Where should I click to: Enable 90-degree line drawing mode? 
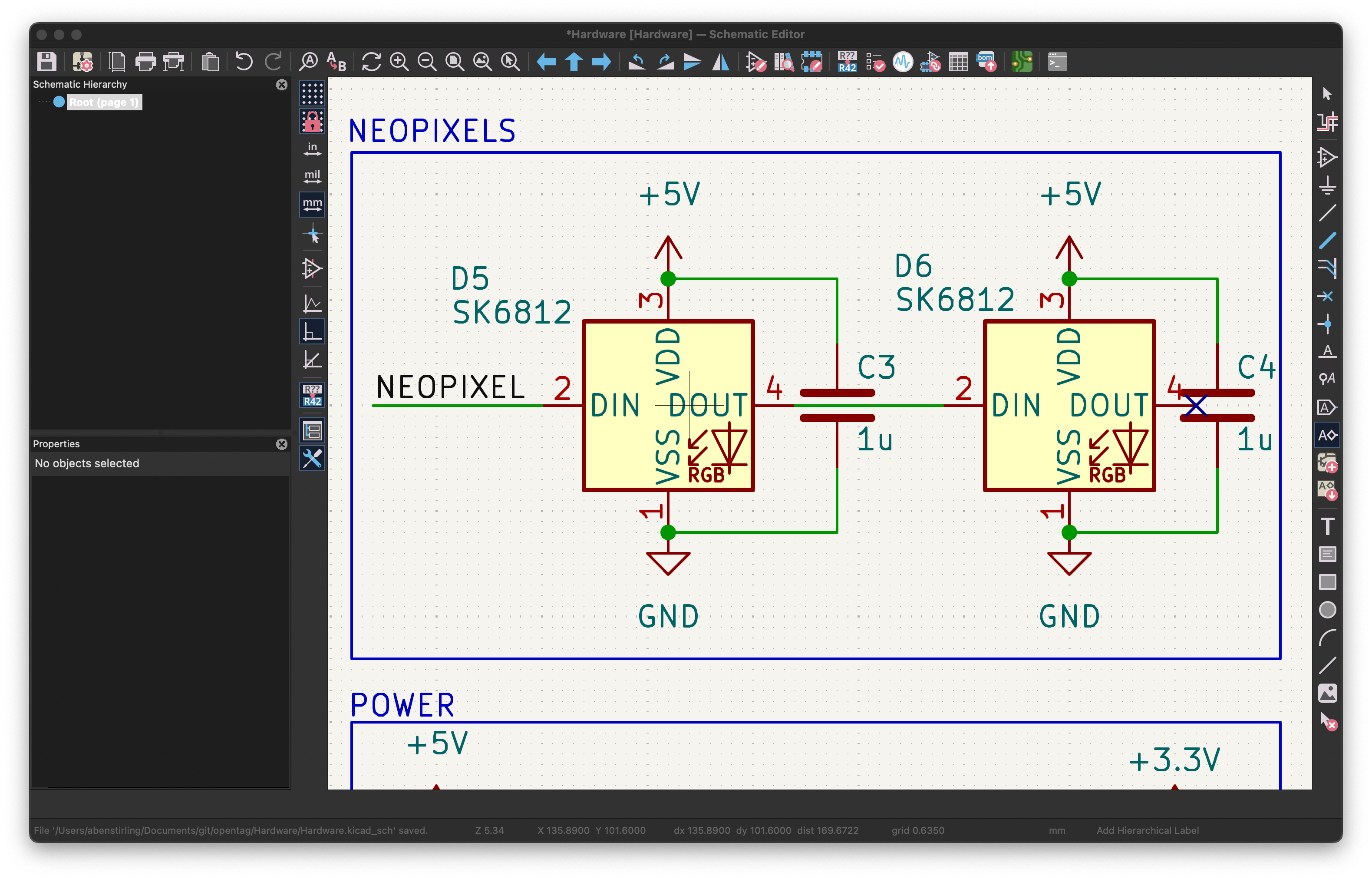pyautogui.click(x=312, y=332)
